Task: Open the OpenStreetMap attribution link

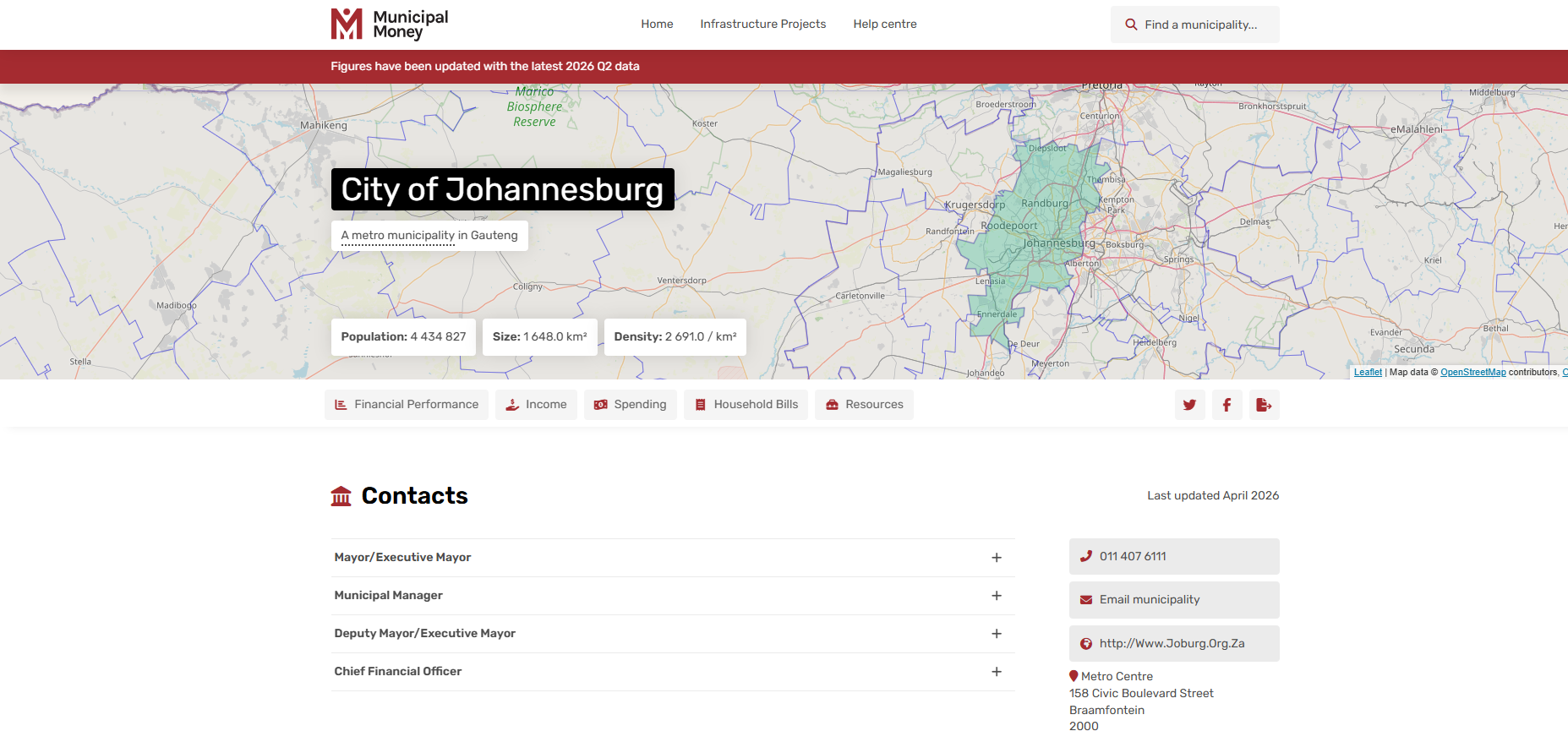Action: (1473, 373)
